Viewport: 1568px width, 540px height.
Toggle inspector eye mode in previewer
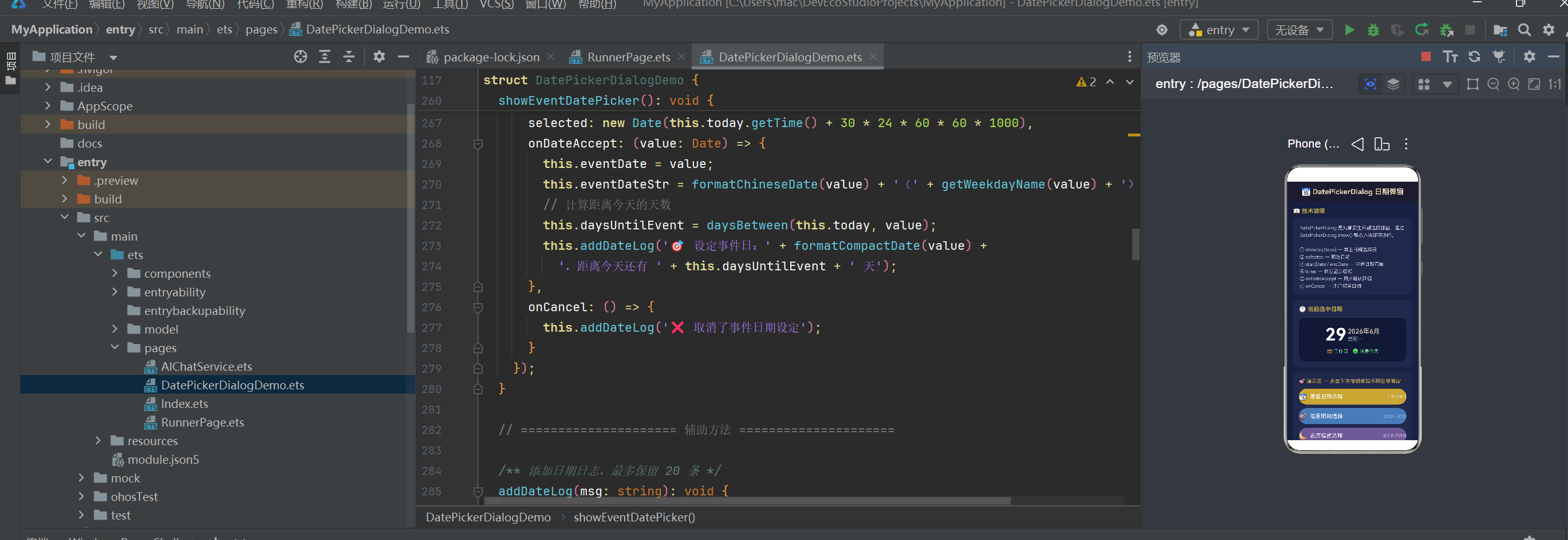pyautogui.click(x=1370, y=84)
